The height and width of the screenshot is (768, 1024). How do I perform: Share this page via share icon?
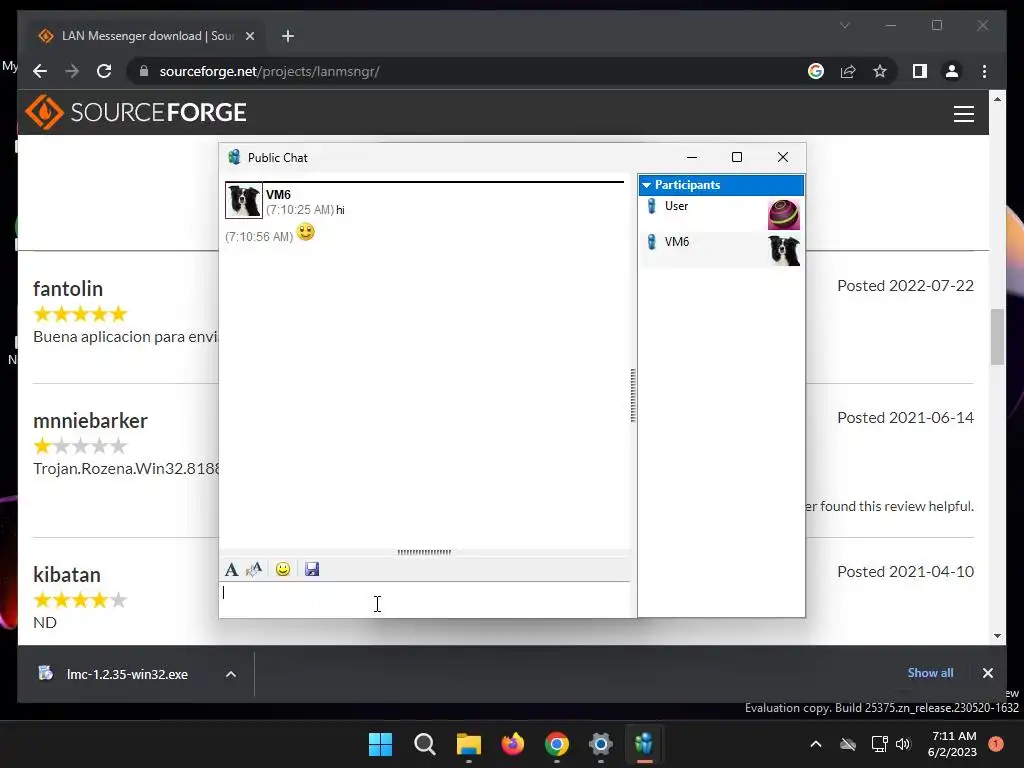[x=848, y=71]
